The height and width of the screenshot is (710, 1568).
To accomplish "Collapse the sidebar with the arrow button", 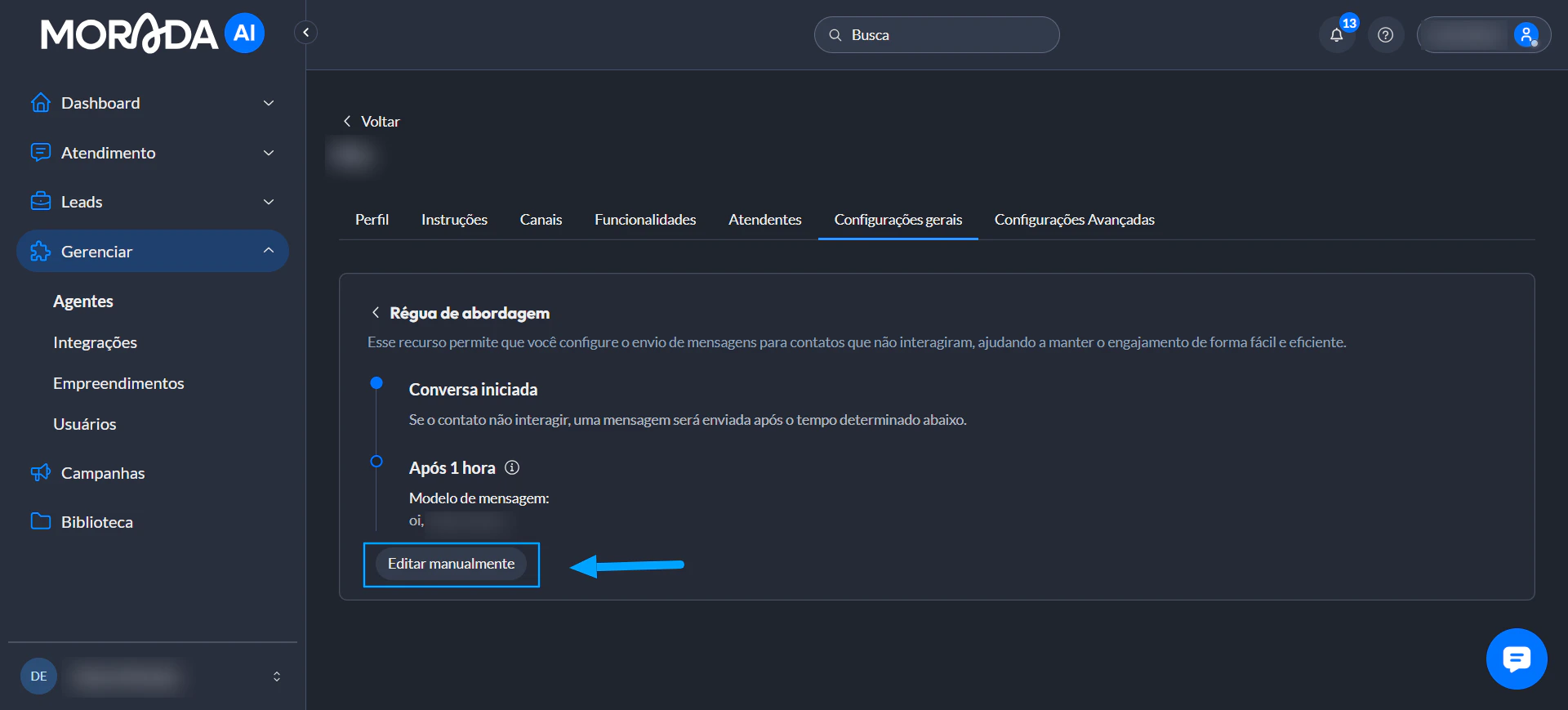I will [x=305, y=33].
